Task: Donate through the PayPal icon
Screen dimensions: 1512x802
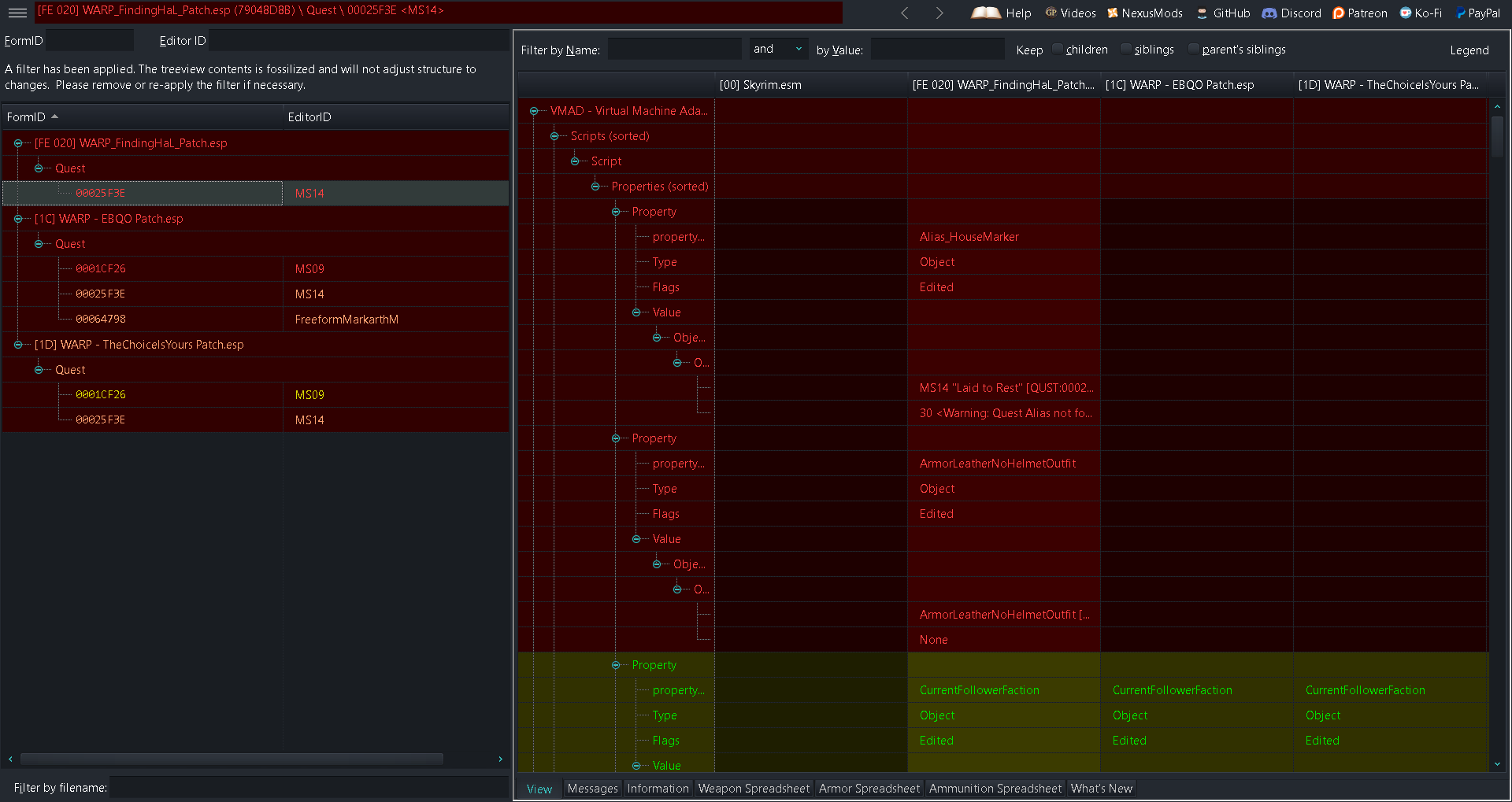Action: pyautogui.click(x=1478, y=13)
